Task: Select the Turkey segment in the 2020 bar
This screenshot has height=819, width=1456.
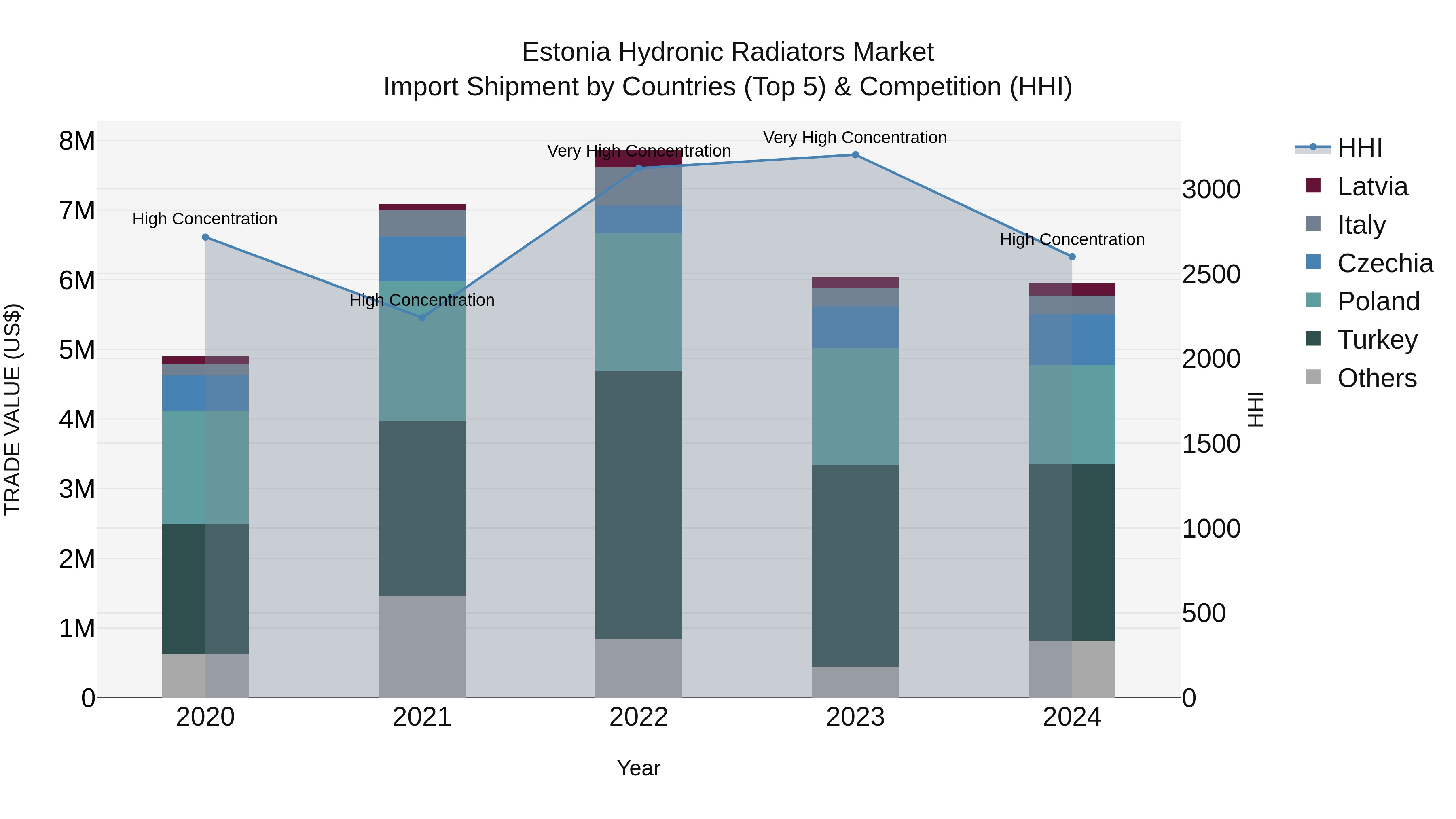Action: [205, 589]
